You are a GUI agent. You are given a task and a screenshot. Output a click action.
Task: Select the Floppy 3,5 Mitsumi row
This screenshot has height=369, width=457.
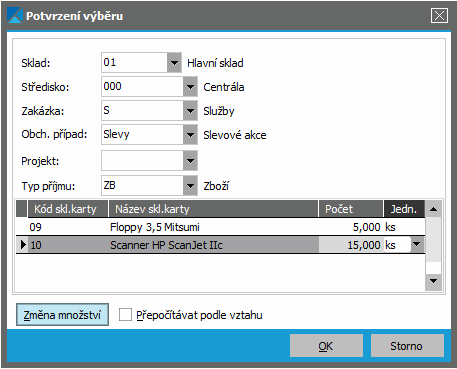[220, 227]
